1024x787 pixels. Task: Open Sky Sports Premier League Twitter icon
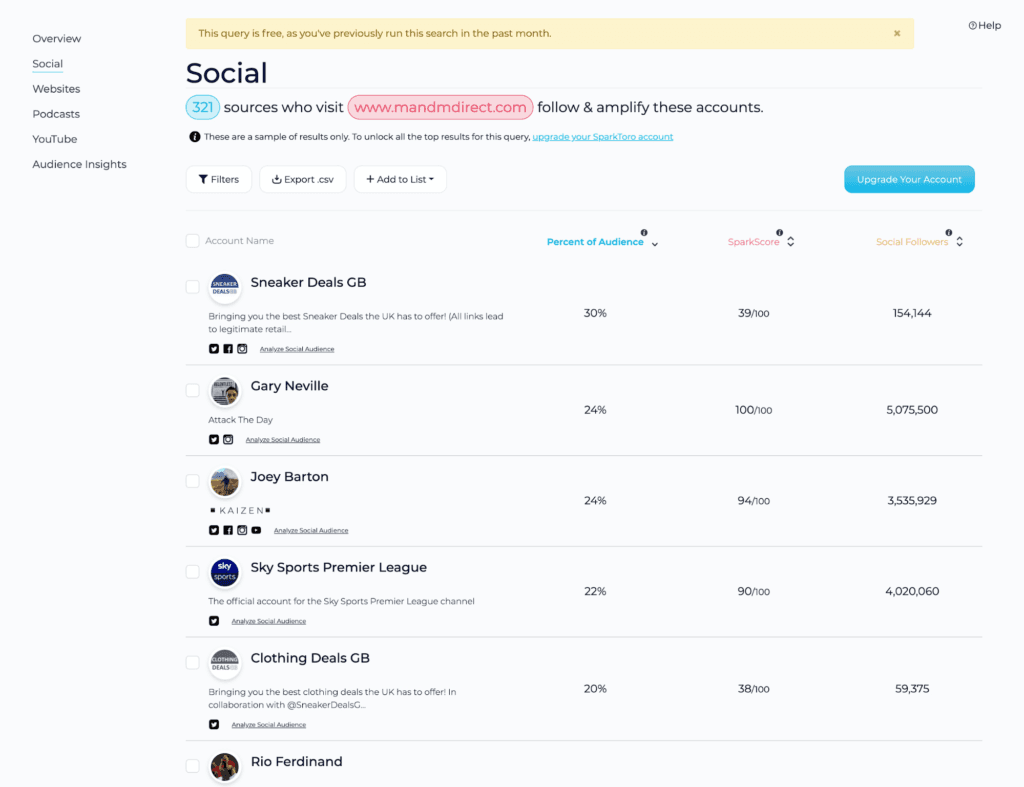(214, 621)
